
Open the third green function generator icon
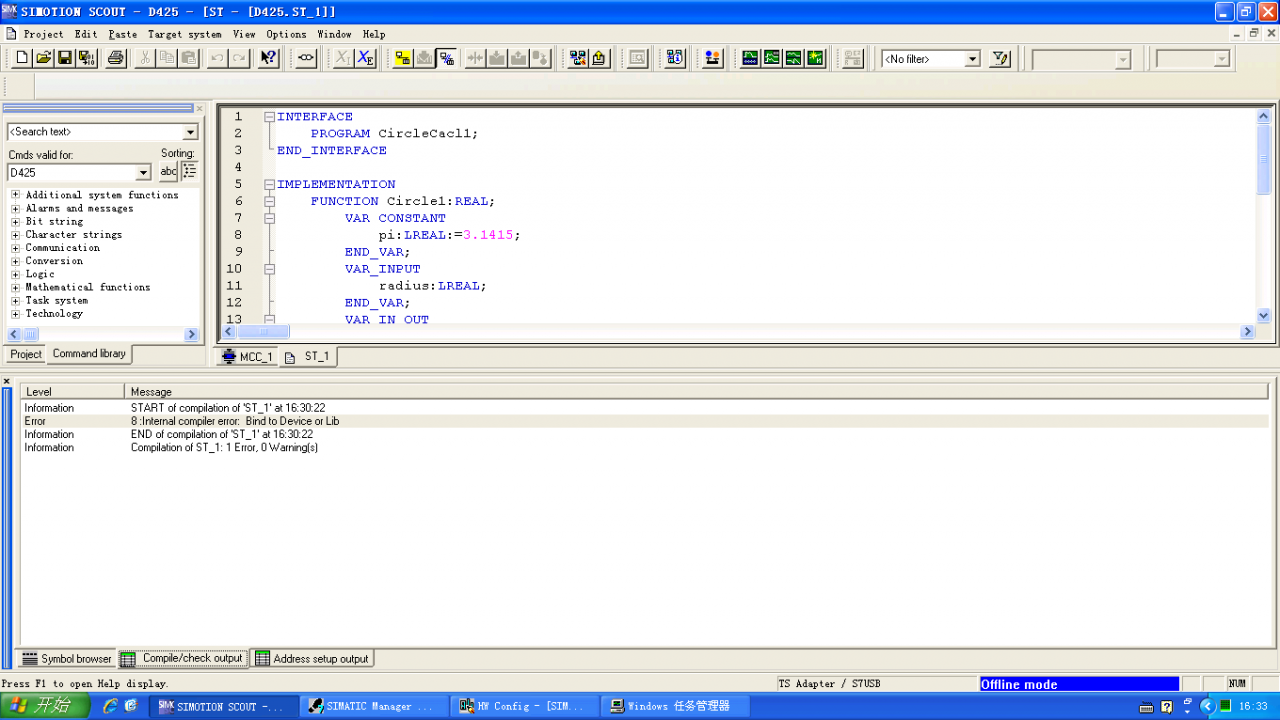[x=794, y=58]
